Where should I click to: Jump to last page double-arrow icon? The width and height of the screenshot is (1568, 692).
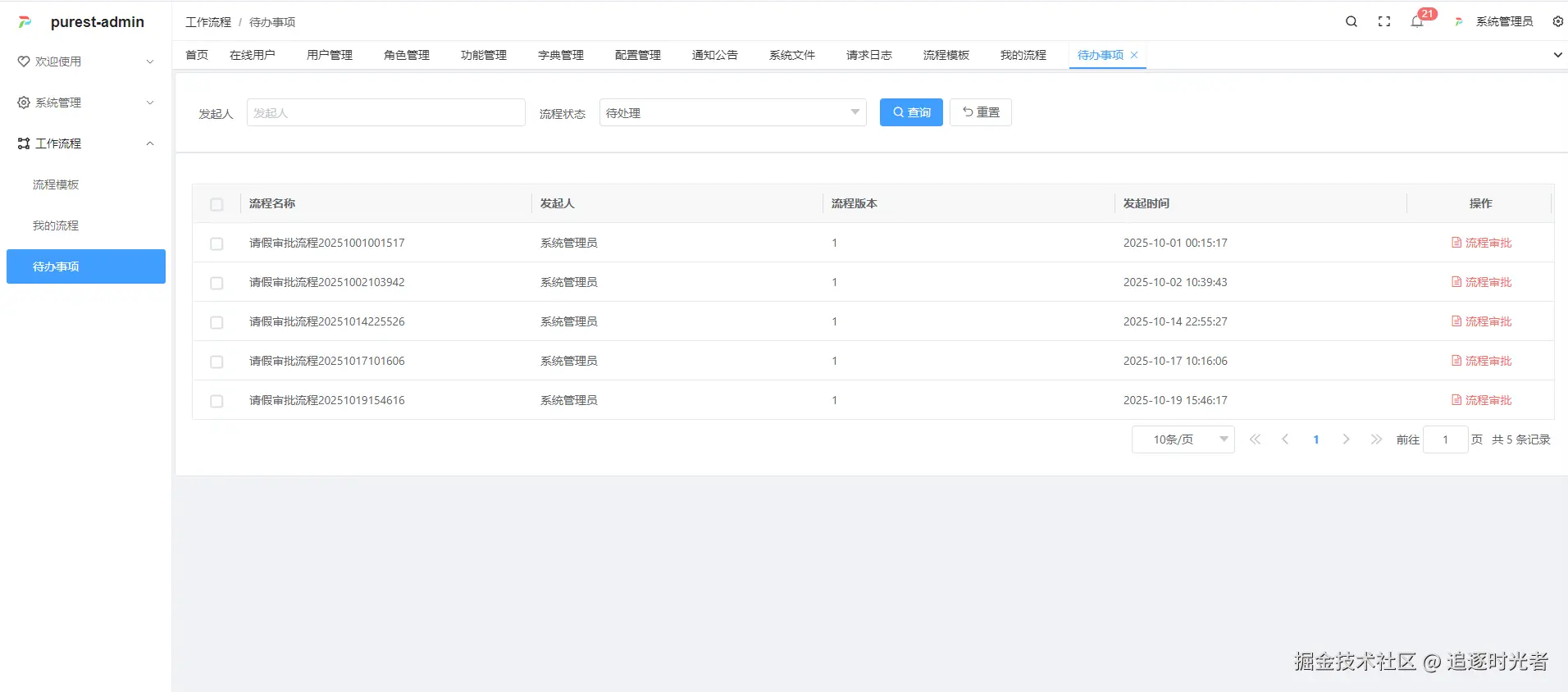click(1376, 439)
